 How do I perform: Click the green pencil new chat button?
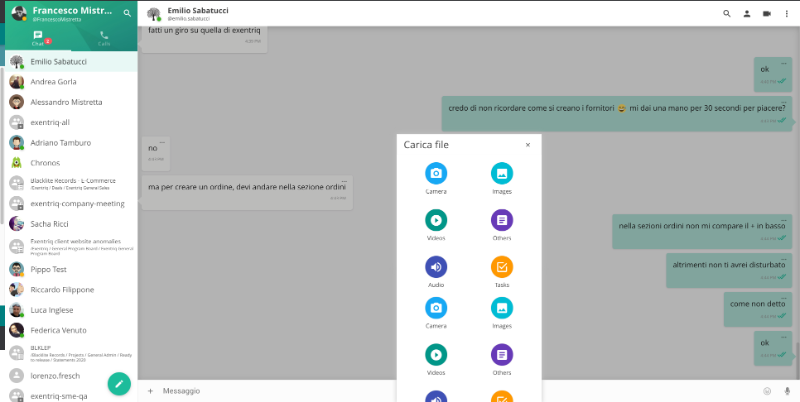pyautogui.click(x=119, y=383)
